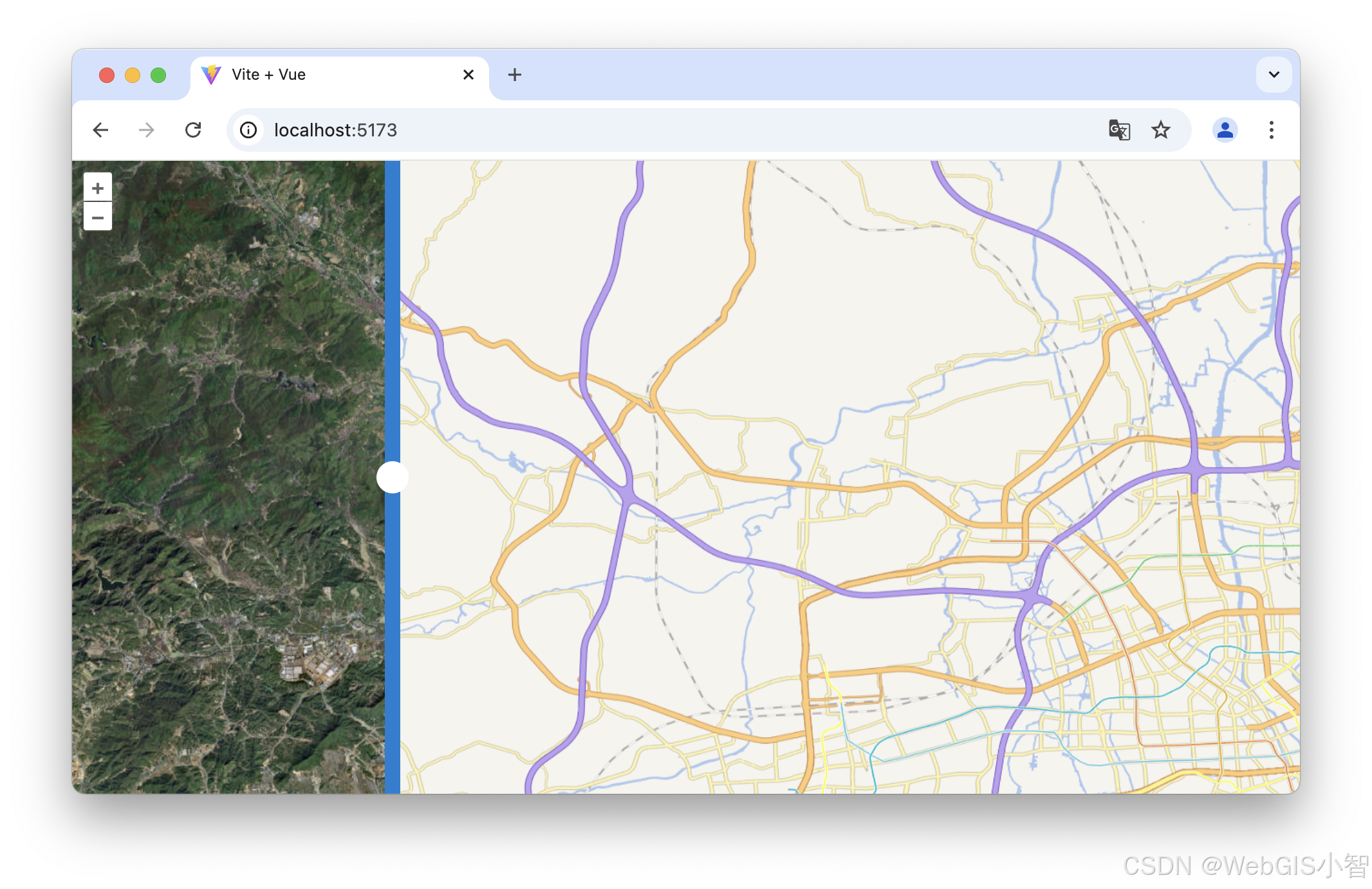Open a new tab with plus button

(x=514, y=75)
